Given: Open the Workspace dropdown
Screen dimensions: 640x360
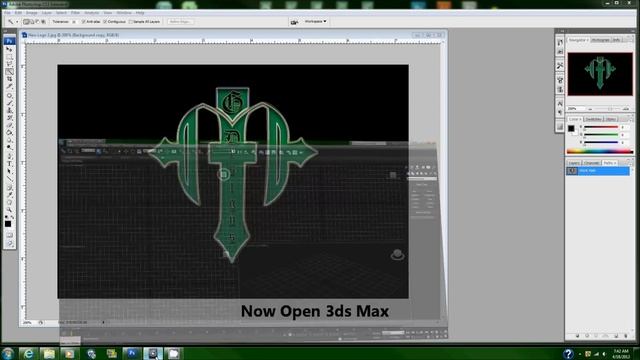Looking at the screenshot, I should point(316,21).
